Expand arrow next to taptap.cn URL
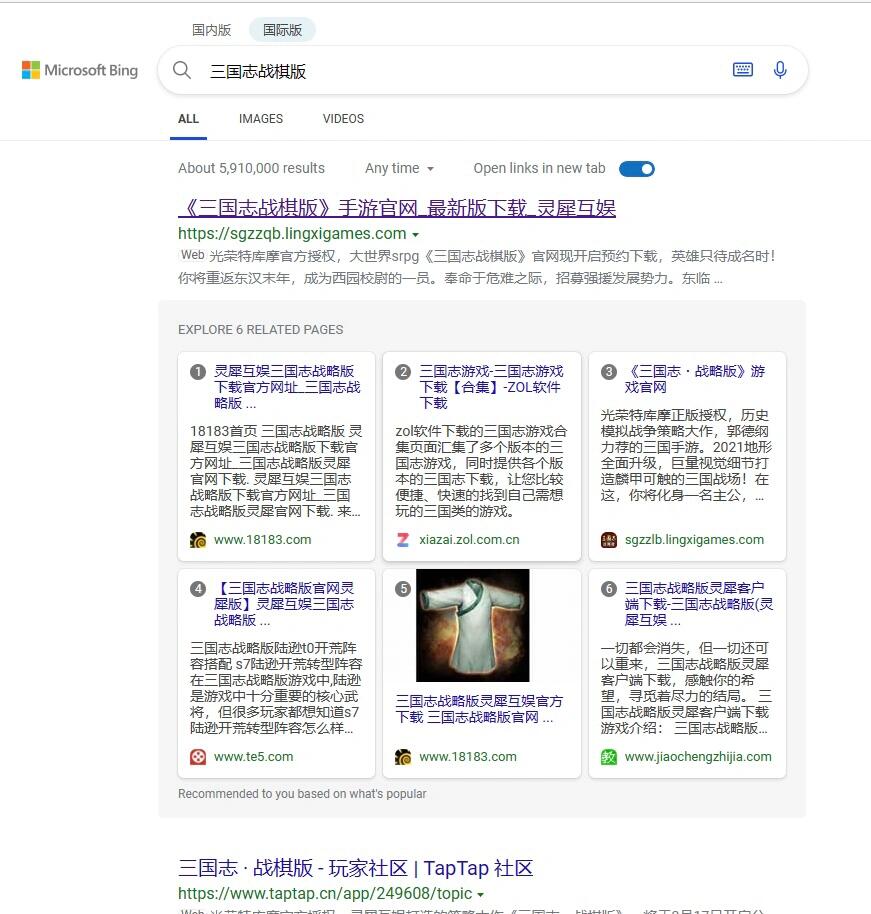This screenshot has width=871, height=914. pos(480,895)
